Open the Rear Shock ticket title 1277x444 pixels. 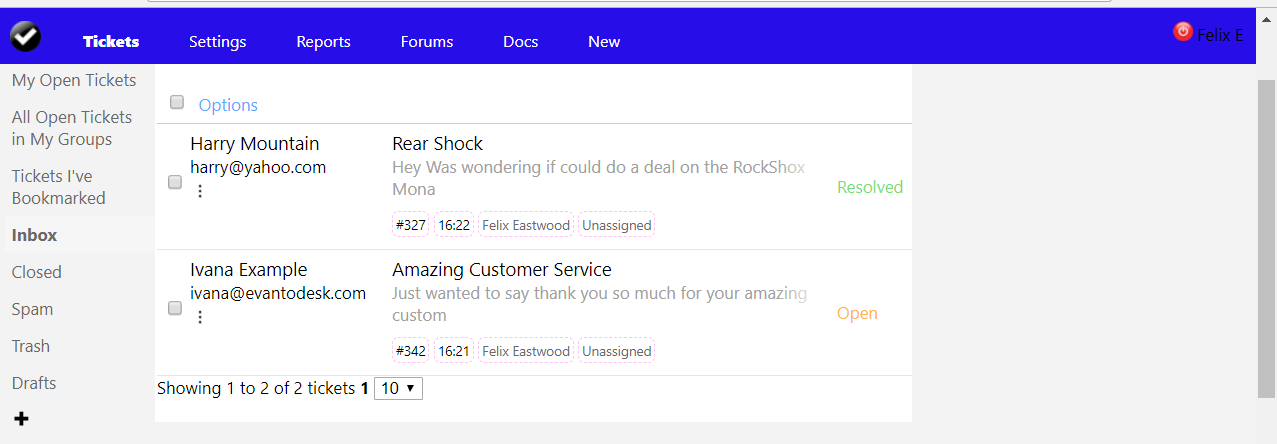(x=438, y=144)
